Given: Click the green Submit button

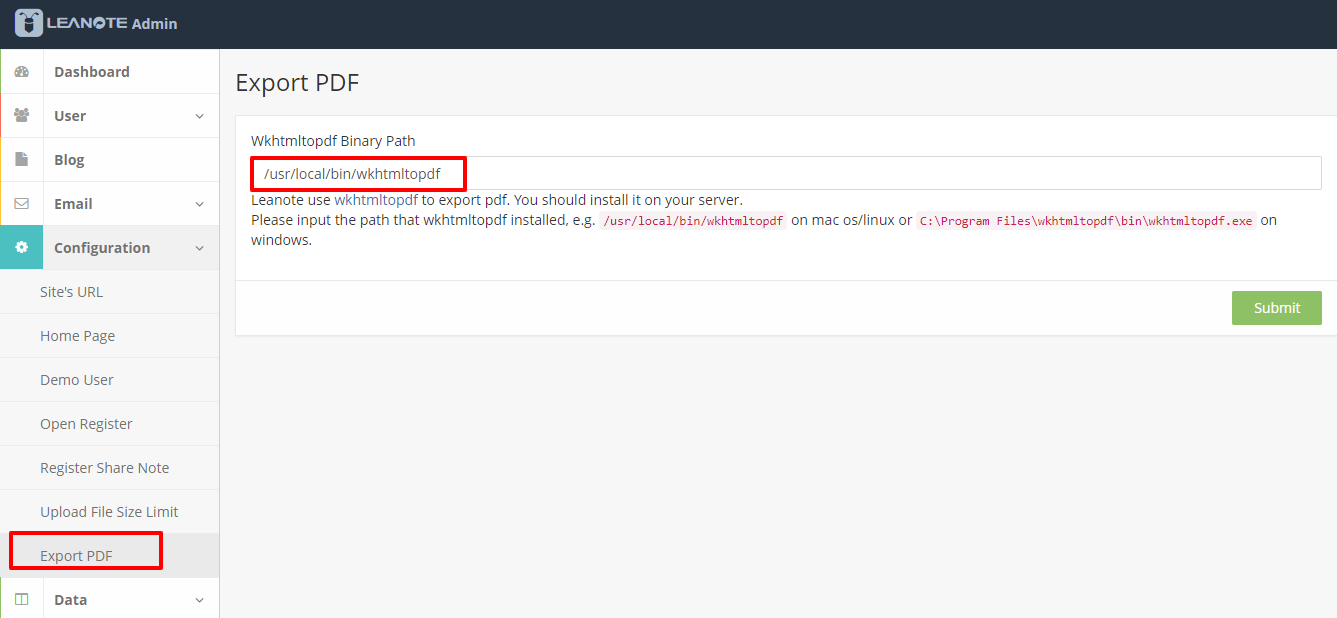Looking at the screenshot, I should [x=1277, y=308].
